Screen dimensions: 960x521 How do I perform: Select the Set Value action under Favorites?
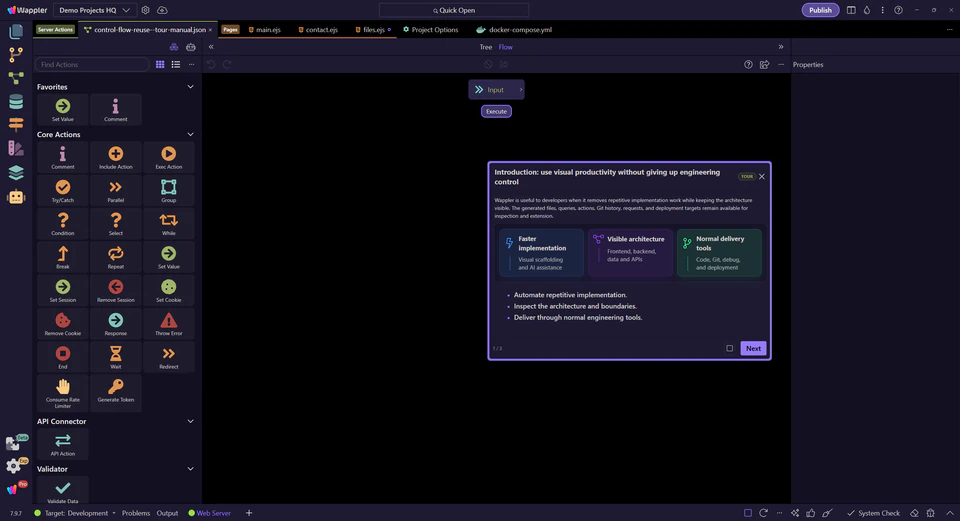pyautogui.click(x=62, y=110)
